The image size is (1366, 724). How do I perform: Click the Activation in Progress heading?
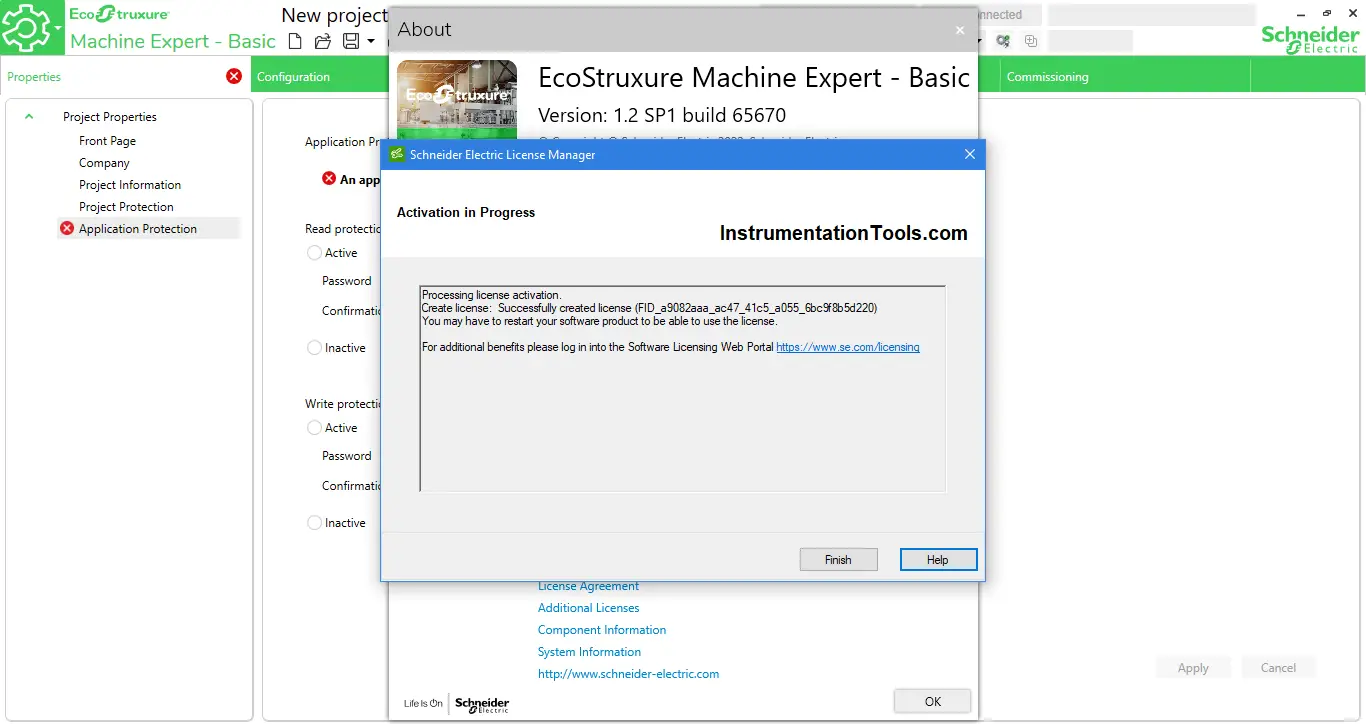[466, 212]
